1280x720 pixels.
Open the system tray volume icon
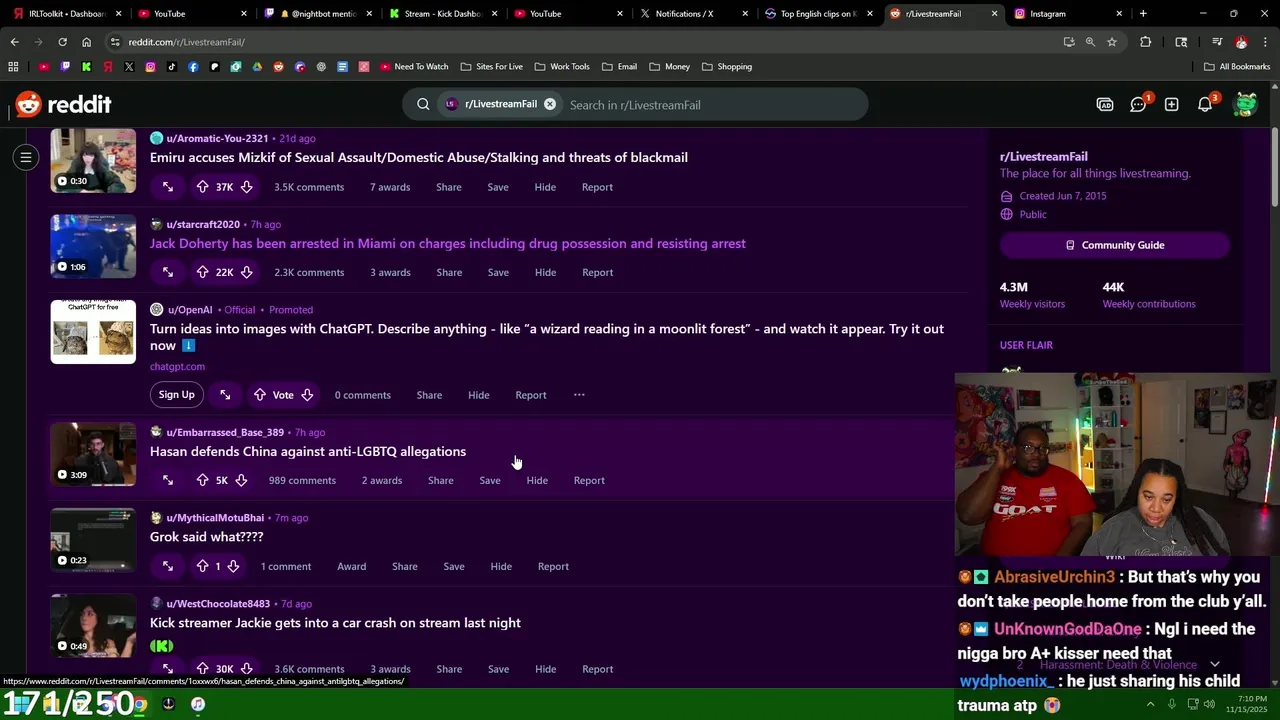point(1209,704)
